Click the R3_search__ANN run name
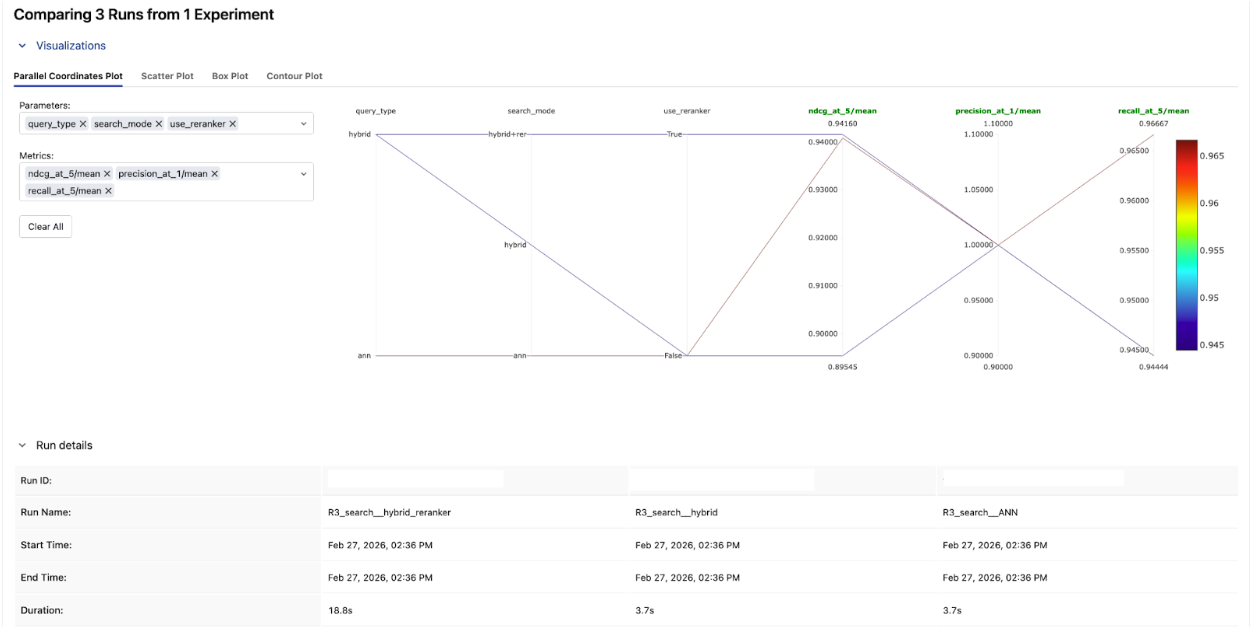The image size is (1252, 636). (x=980, y=512)
